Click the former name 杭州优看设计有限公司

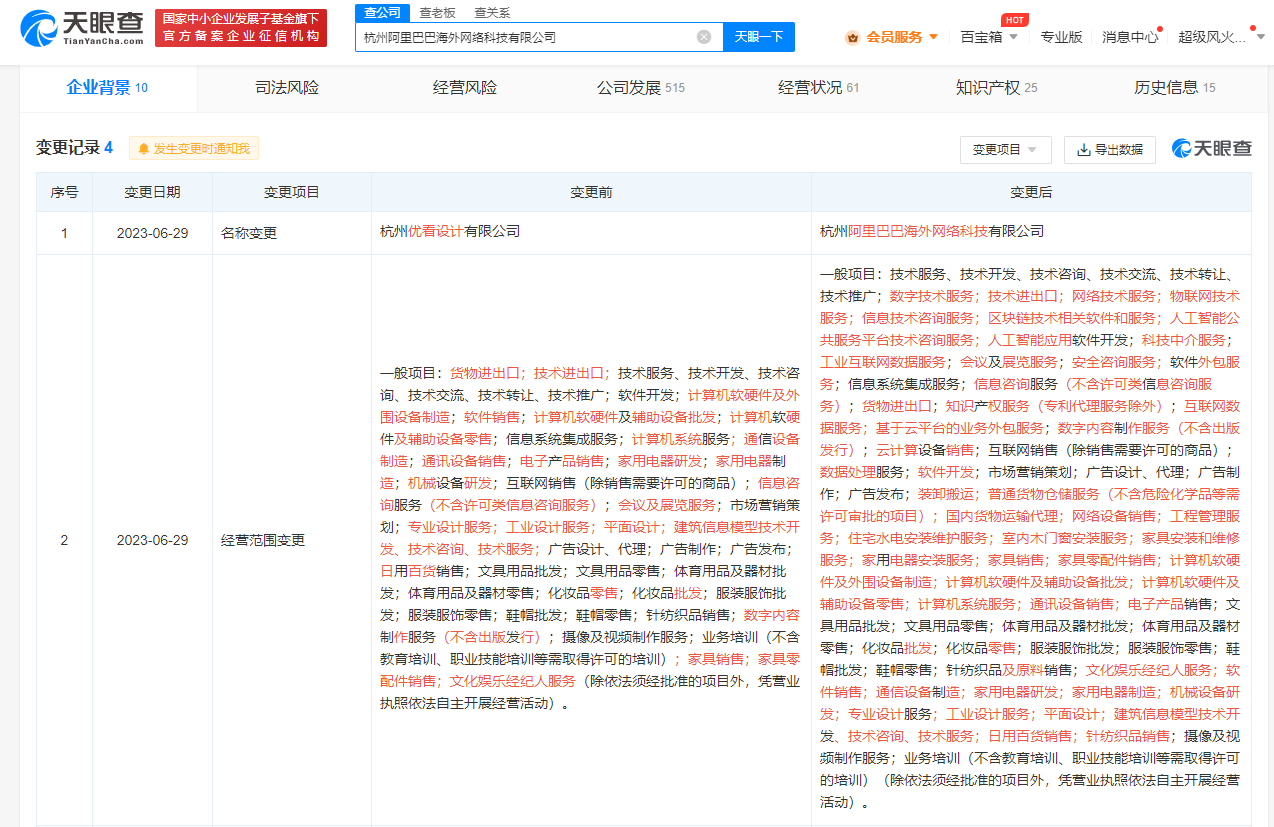pos(450,231)
